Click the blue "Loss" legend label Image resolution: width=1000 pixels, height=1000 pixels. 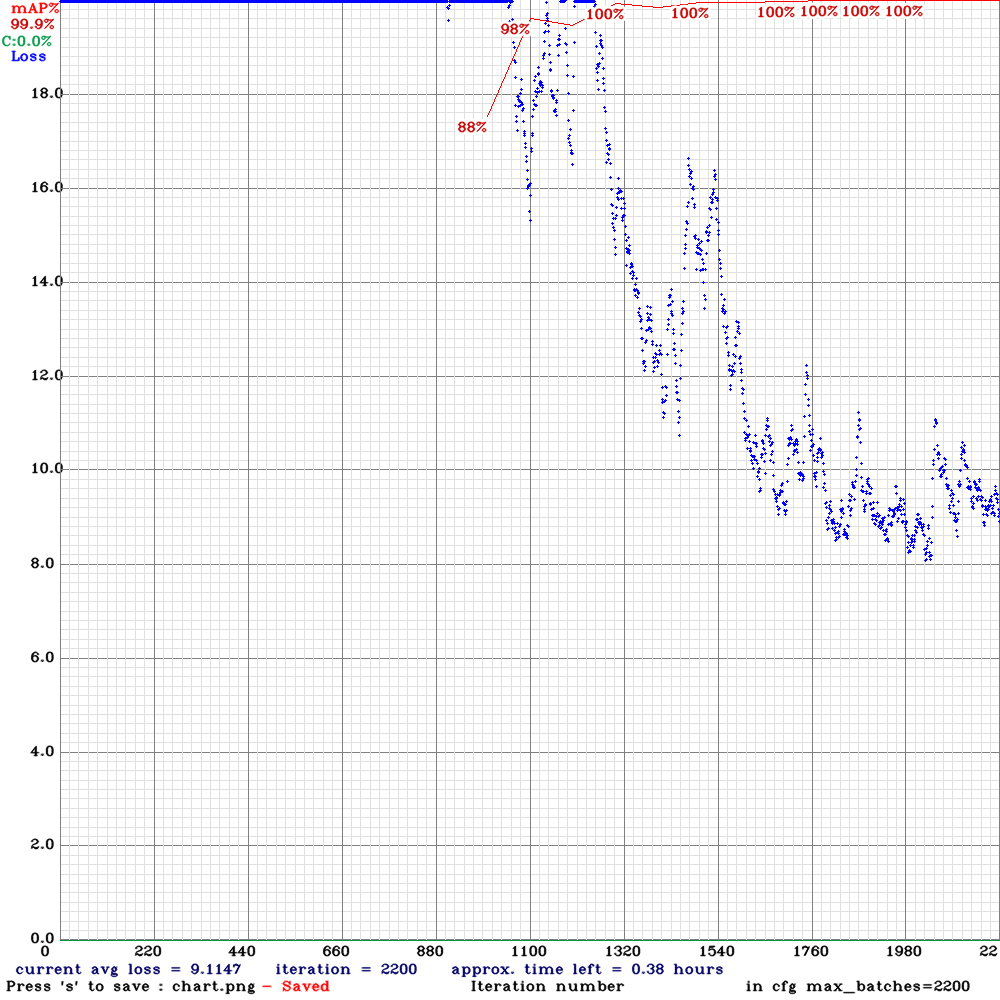(29, 56)
